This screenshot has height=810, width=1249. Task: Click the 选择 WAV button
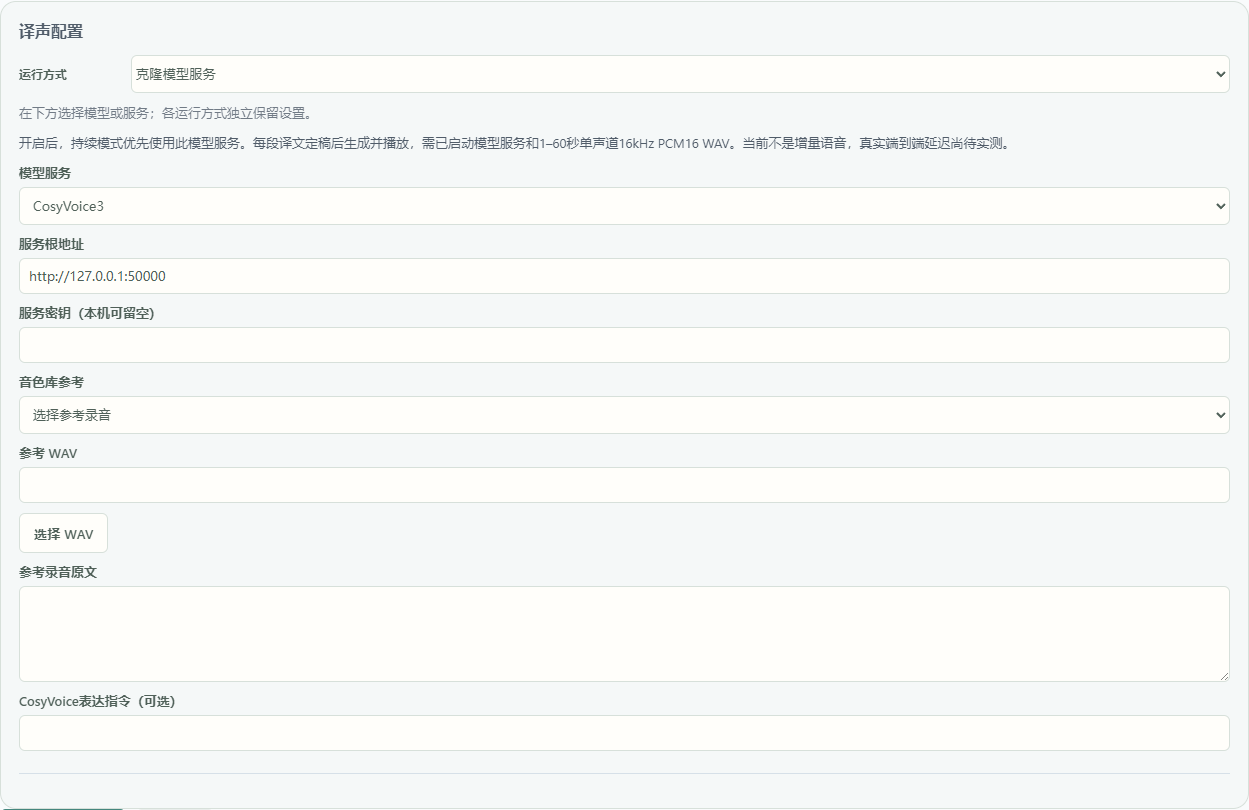(63, 534)
